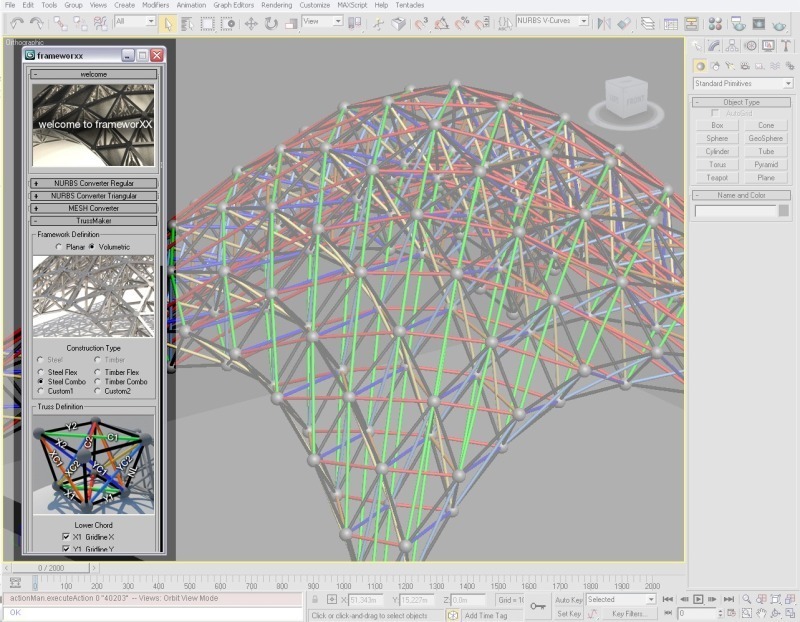
Task: Expand the NURBS Converter Regular rollout
Action: [x=93, y=183]
